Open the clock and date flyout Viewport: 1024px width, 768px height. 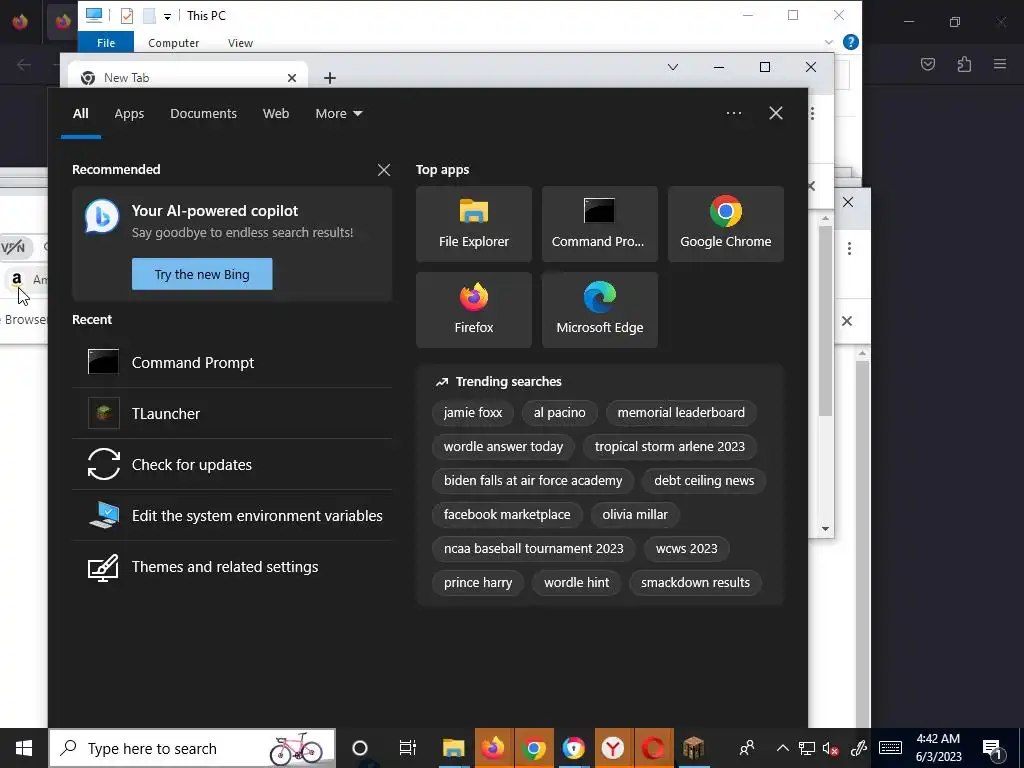coord(938,748)
